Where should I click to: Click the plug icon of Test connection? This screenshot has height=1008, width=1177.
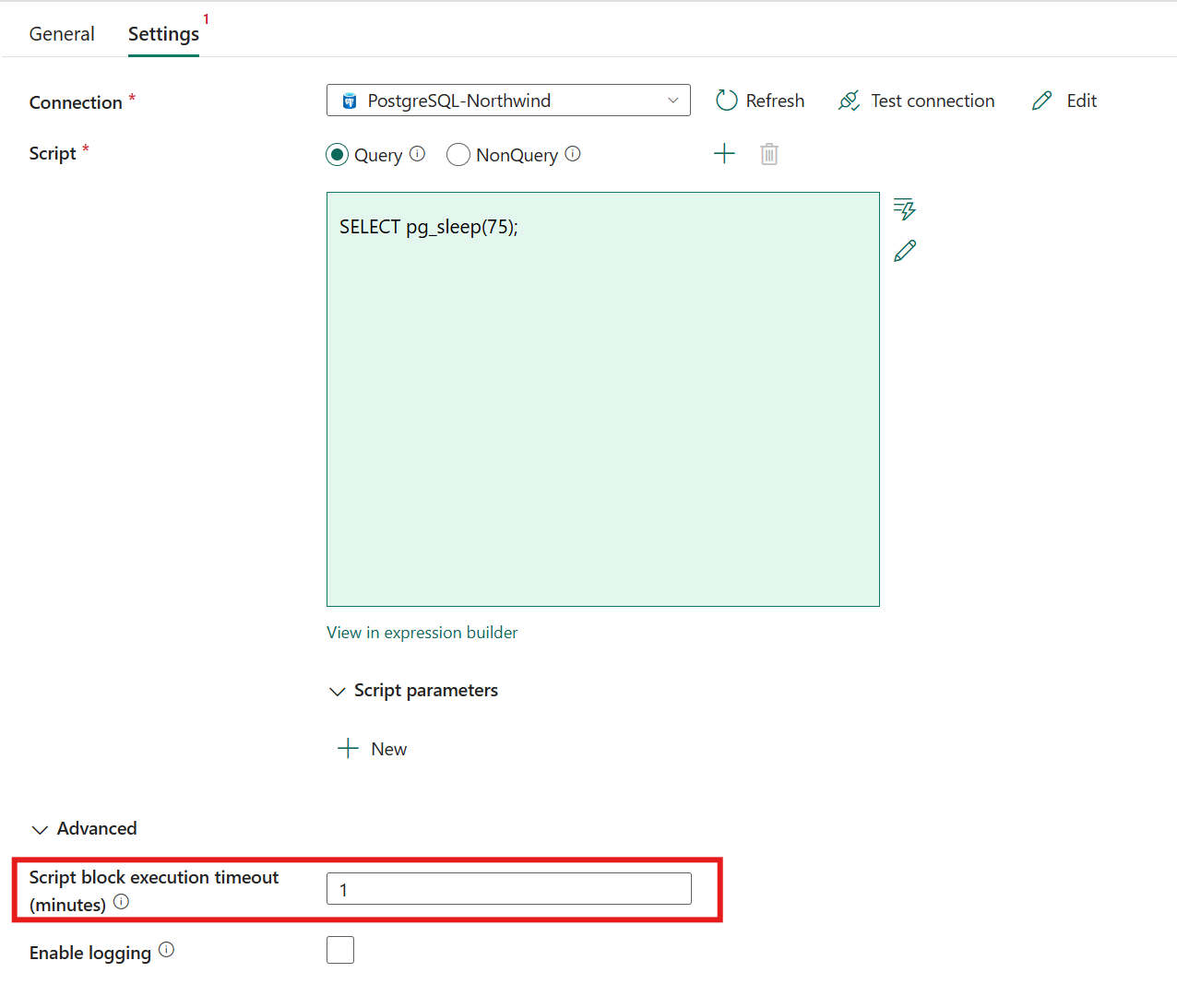(850, 101)
